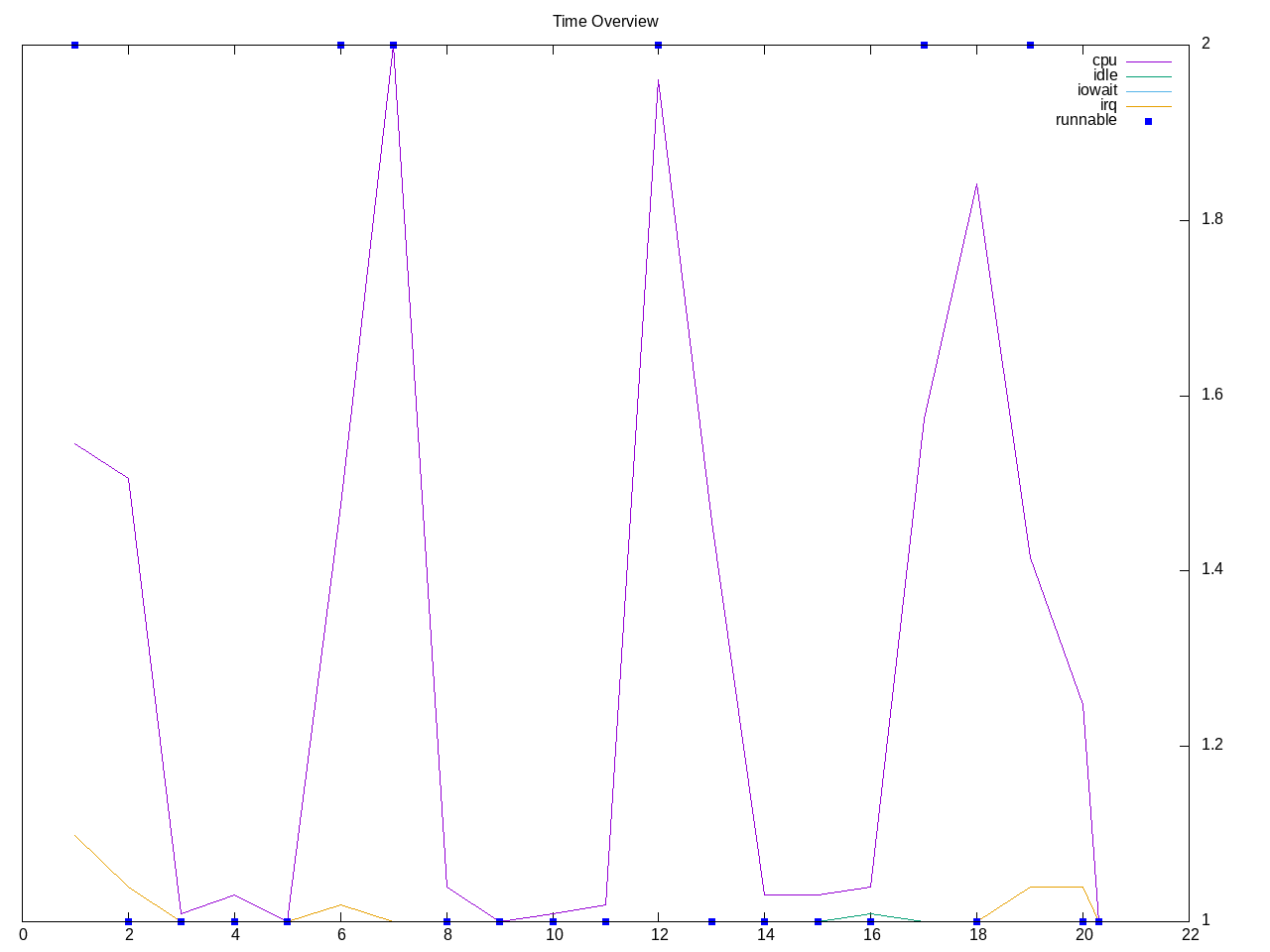Click the 'runnable' legend text
Screen dimensions: 1270x952
(x=1085, y=120)
